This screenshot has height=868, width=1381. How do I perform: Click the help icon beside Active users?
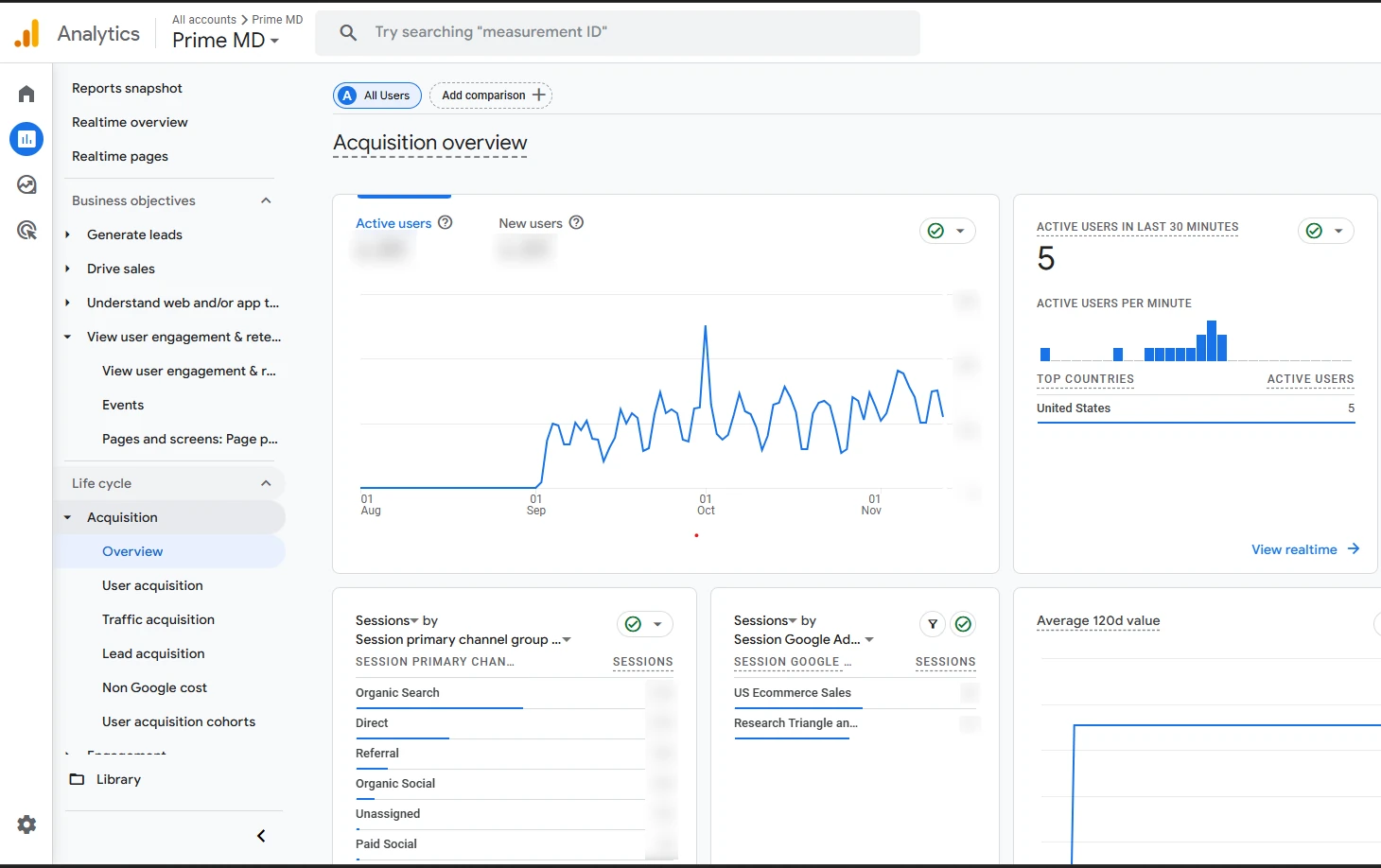[x=446, y=222]
